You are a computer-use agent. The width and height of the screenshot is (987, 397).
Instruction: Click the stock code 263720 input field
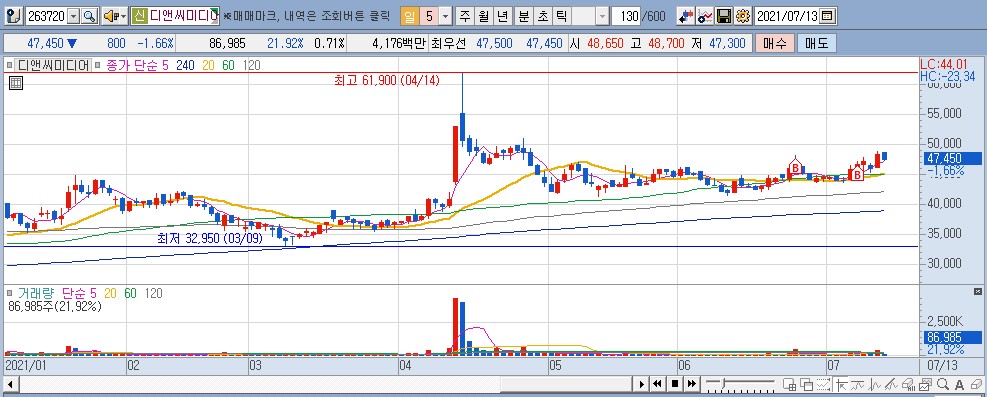coord(46,16)
